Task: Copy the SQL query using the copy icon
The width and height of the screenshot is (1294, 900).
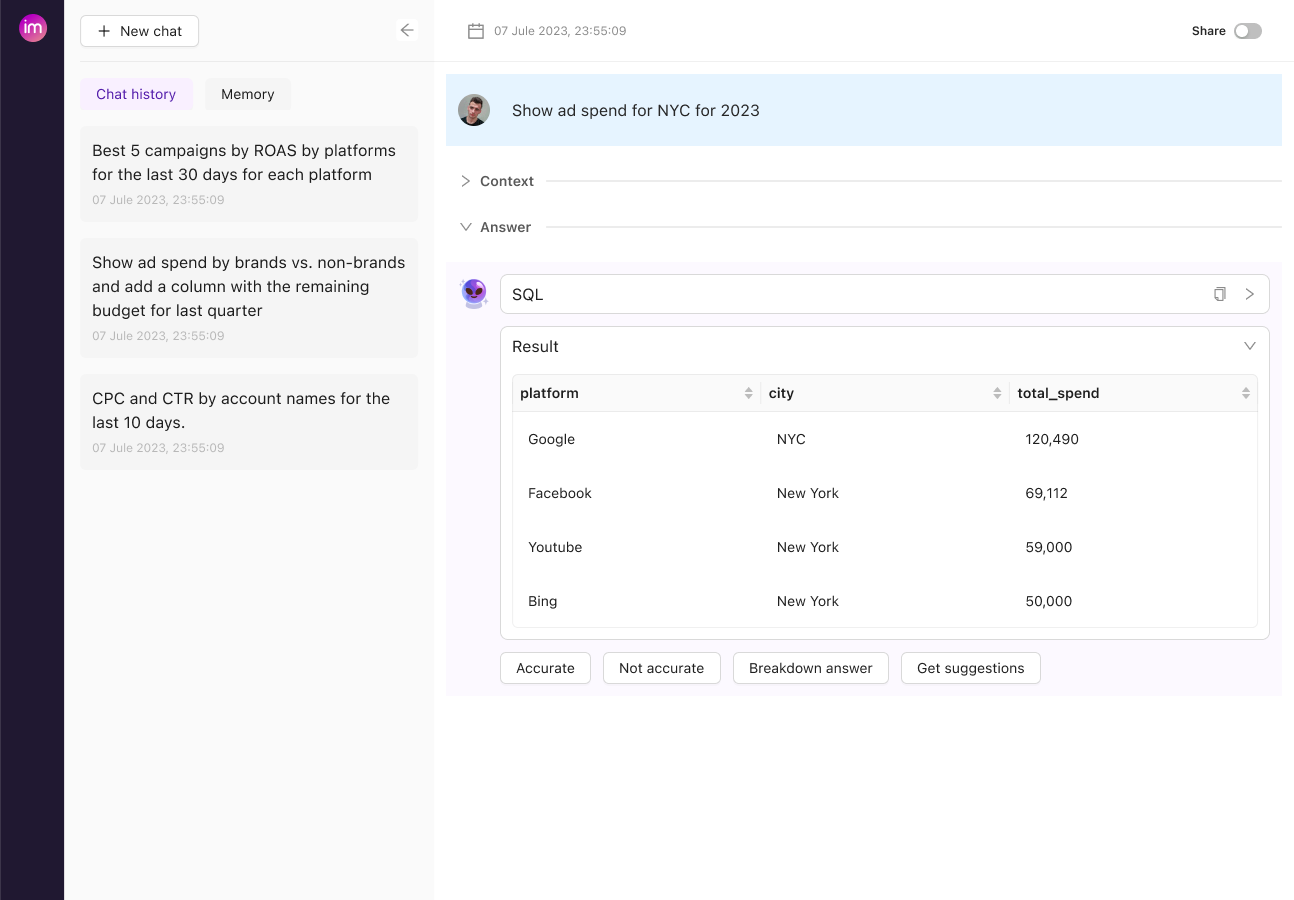Action: (x=1219, y=293)
